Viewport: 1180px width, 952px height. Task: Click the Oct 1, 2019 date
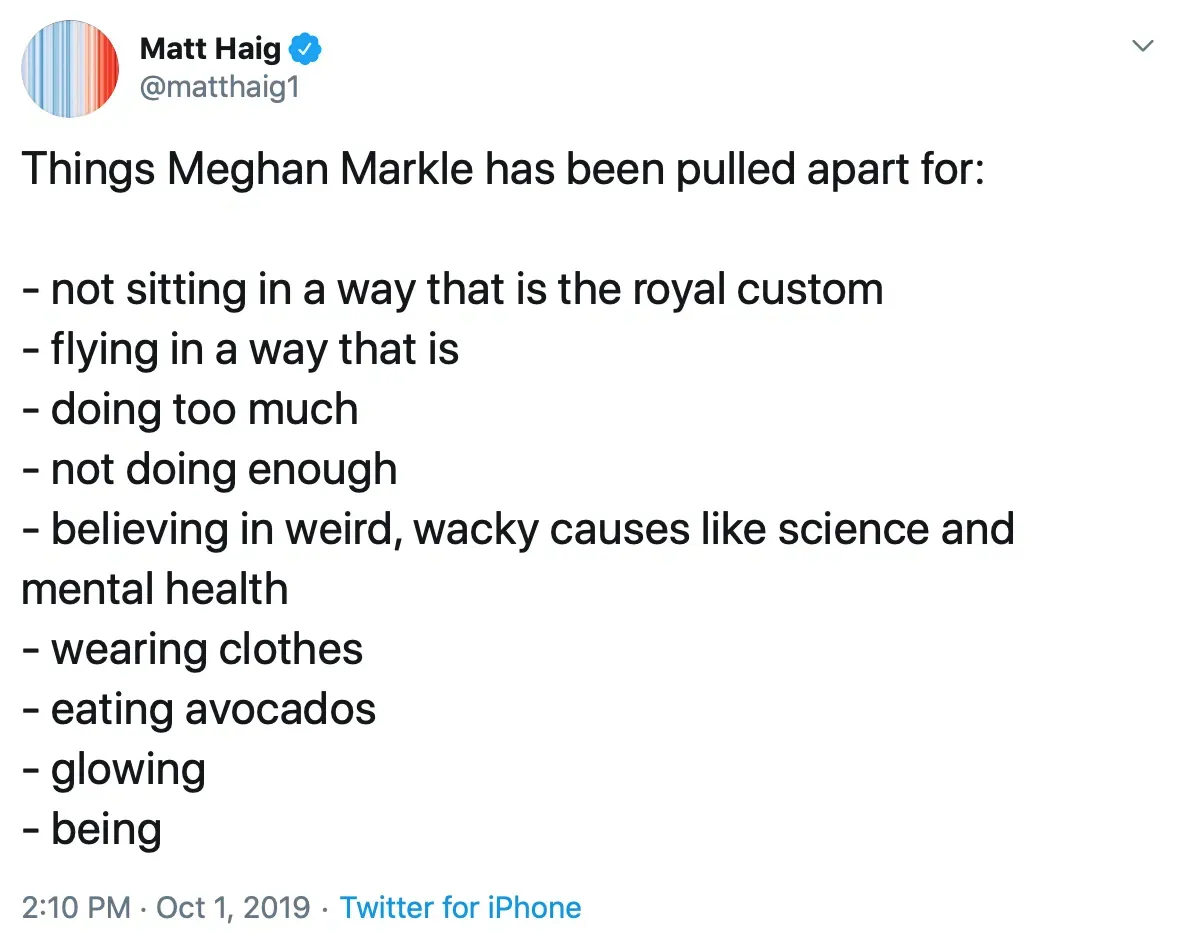[x=232, y=908]
